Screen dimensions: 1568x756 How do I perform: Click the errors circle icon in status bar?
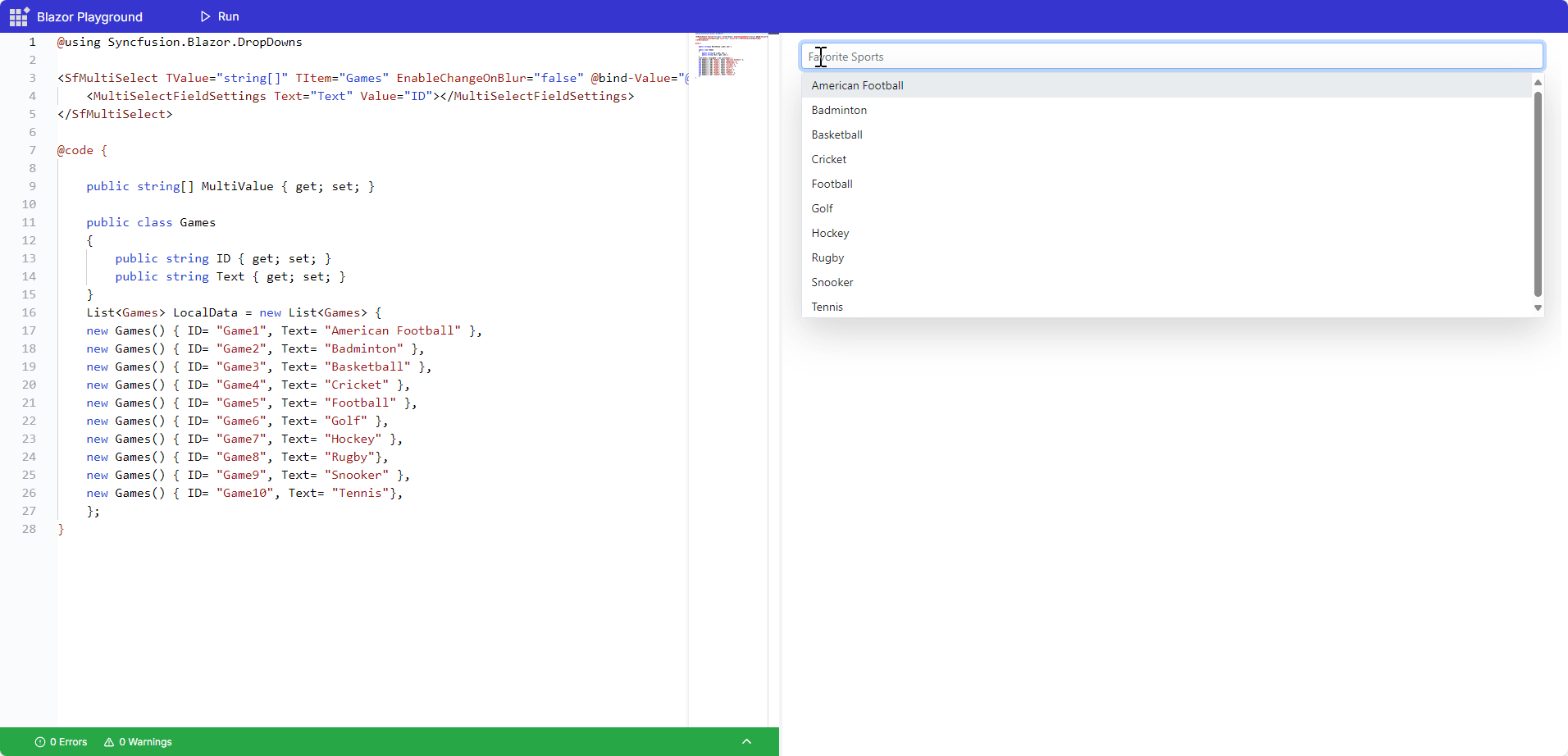(40, 742)
